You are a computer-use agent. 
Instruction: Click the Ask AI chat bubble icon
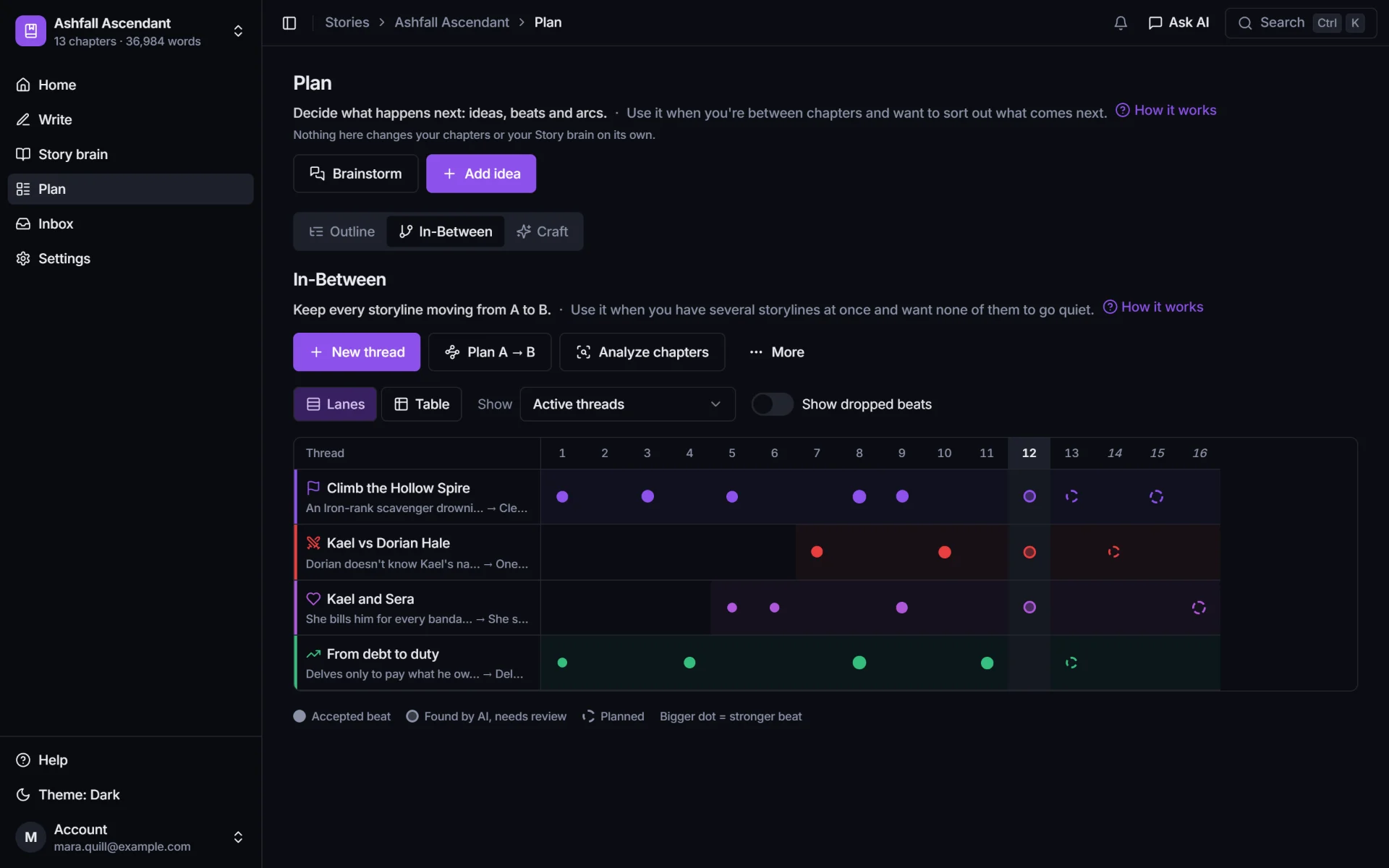1155,23
